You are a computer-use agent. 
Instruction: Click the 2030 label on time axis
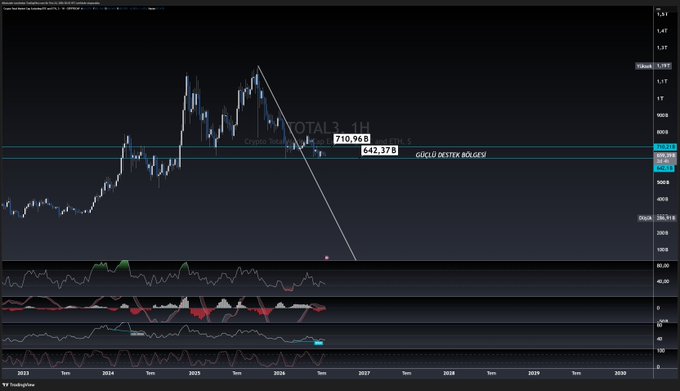tap(620, 373)
